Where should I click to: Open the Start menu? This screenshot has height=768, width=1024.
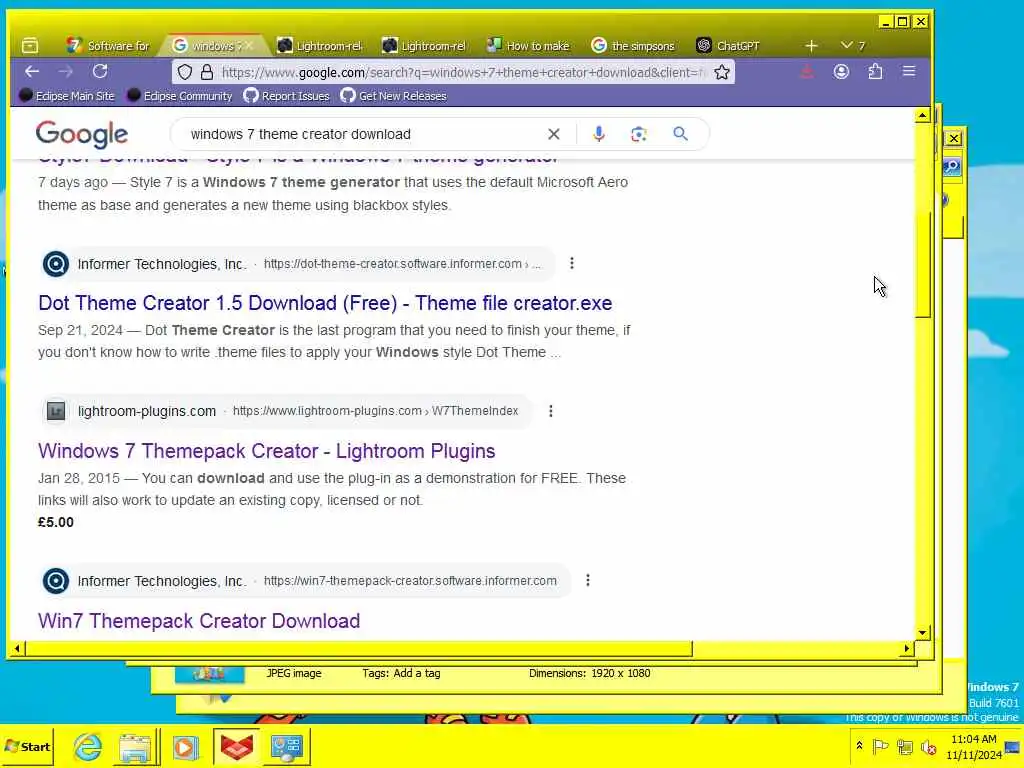27,746
